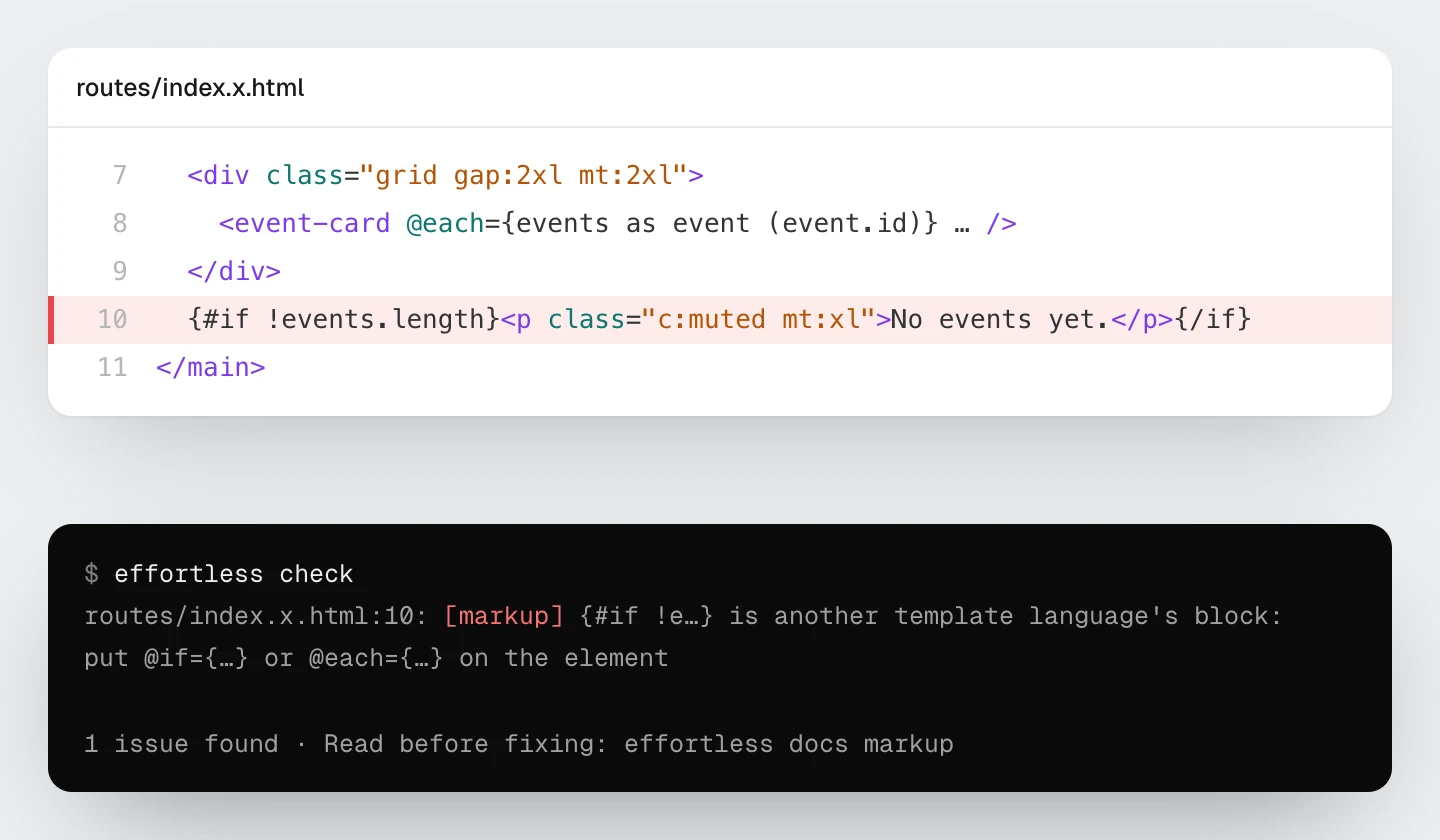
Task: Select line number 8 in the code gutter
Action: (x=120, y=223)
